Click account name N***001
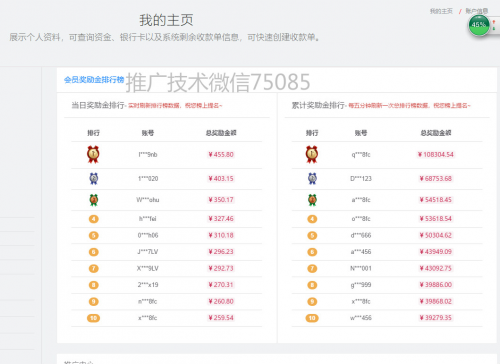This screenshot has width=500, height=364. 361,268
